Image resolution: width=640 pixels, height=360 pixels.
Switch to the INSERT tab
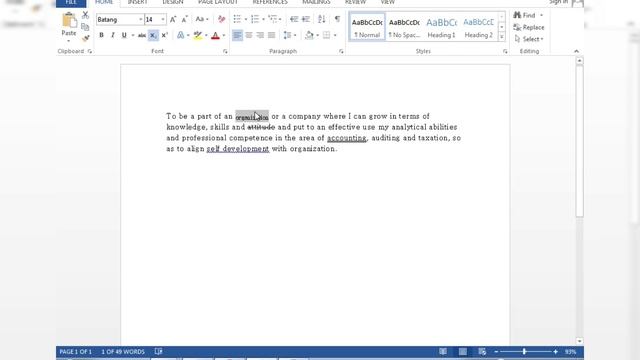point(138,2)
